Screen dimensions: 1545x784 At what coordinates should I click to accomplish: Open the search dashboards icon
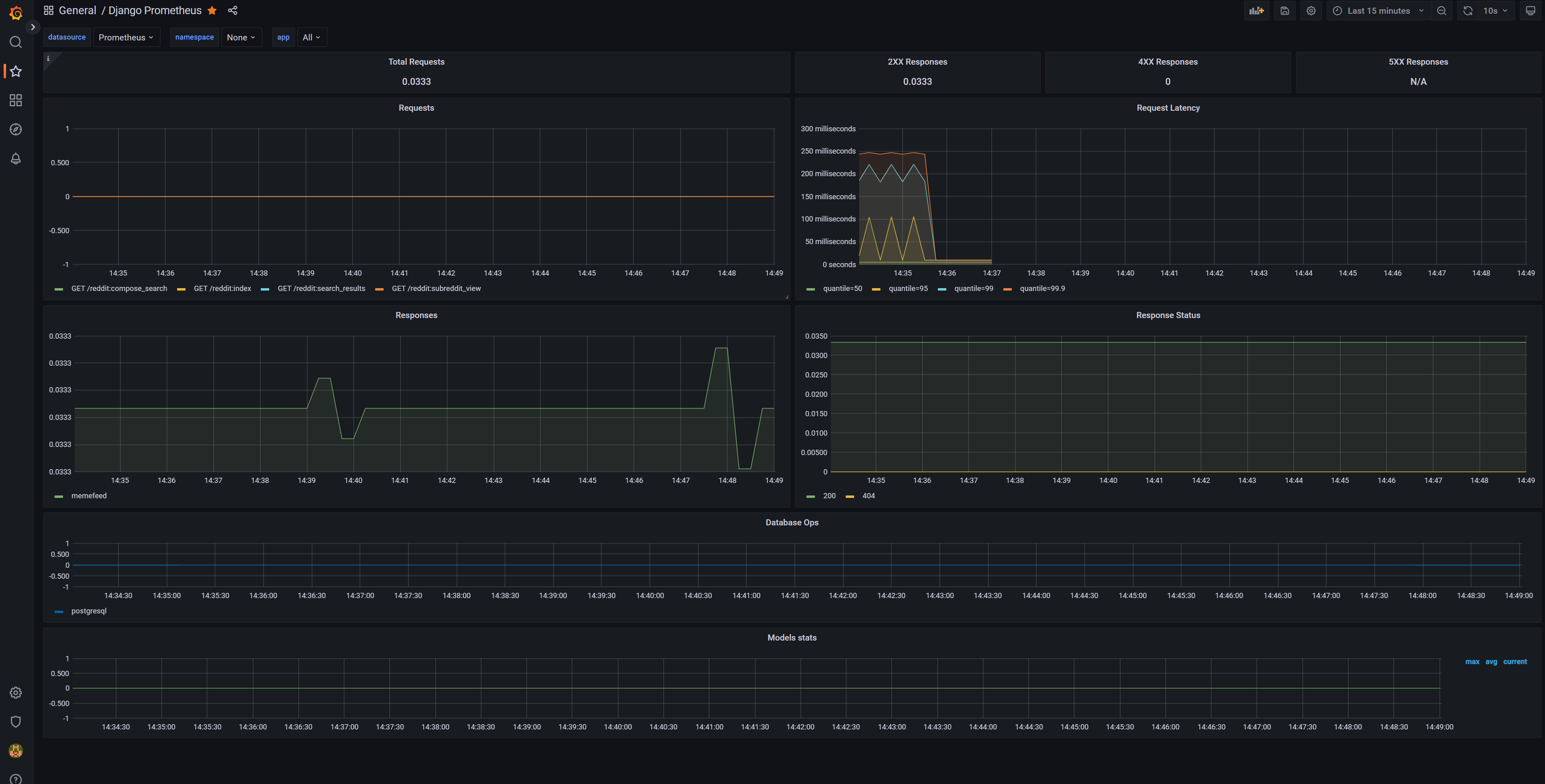point(16,42)
